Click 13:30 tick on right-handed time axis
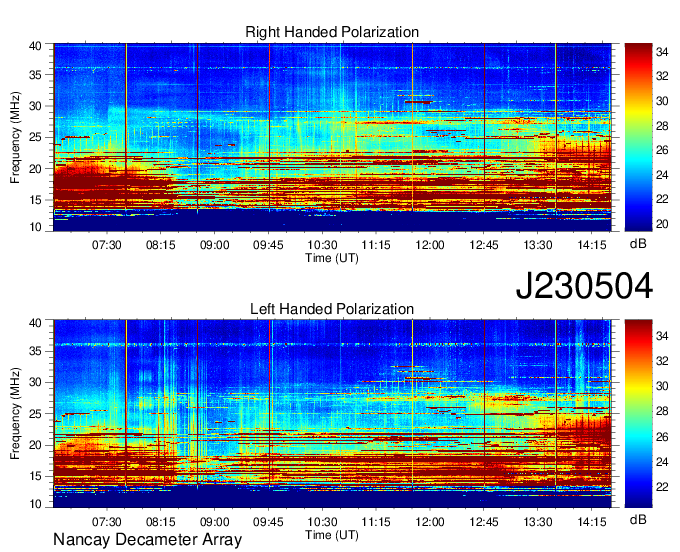The height and width of the screenshot is (552, 680). pos(538,245)
